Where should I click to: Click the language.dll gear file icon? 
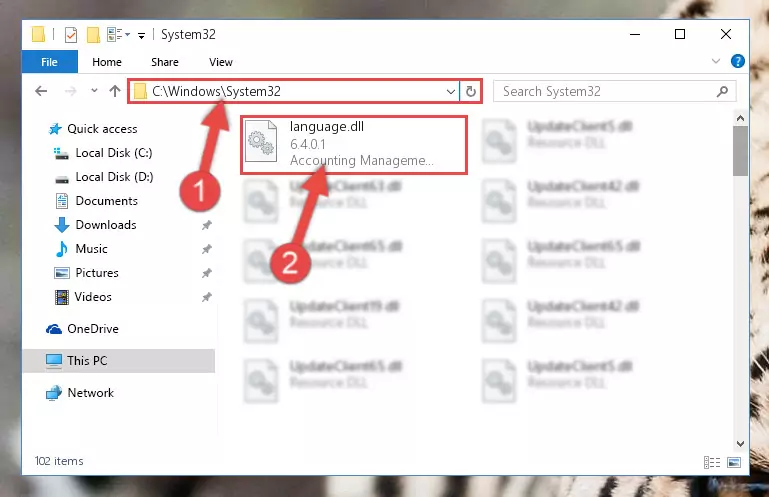(x=261, y=141)
